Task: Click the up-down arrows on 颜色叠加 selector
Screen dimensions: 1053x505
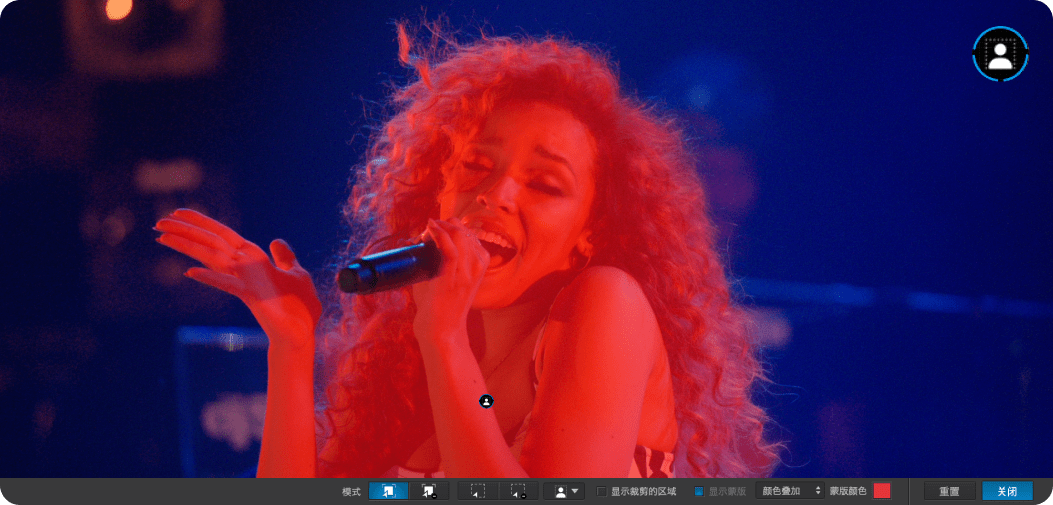Action: click(818, 491)
